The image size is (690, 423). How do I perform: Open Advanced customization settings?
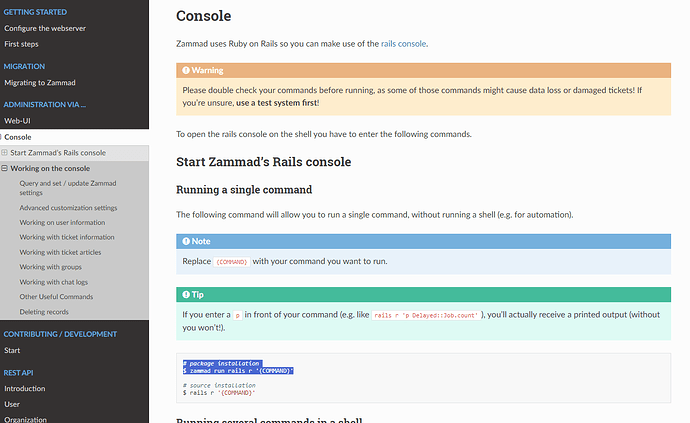[68, 208]
